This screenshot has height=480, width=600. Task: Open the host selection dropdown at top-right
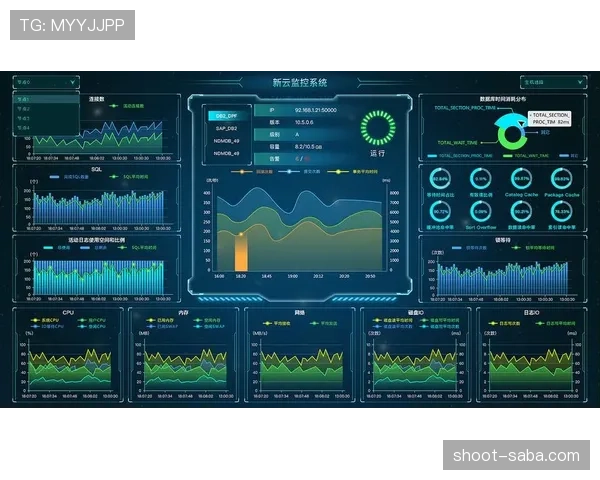[x=553, y=82]
